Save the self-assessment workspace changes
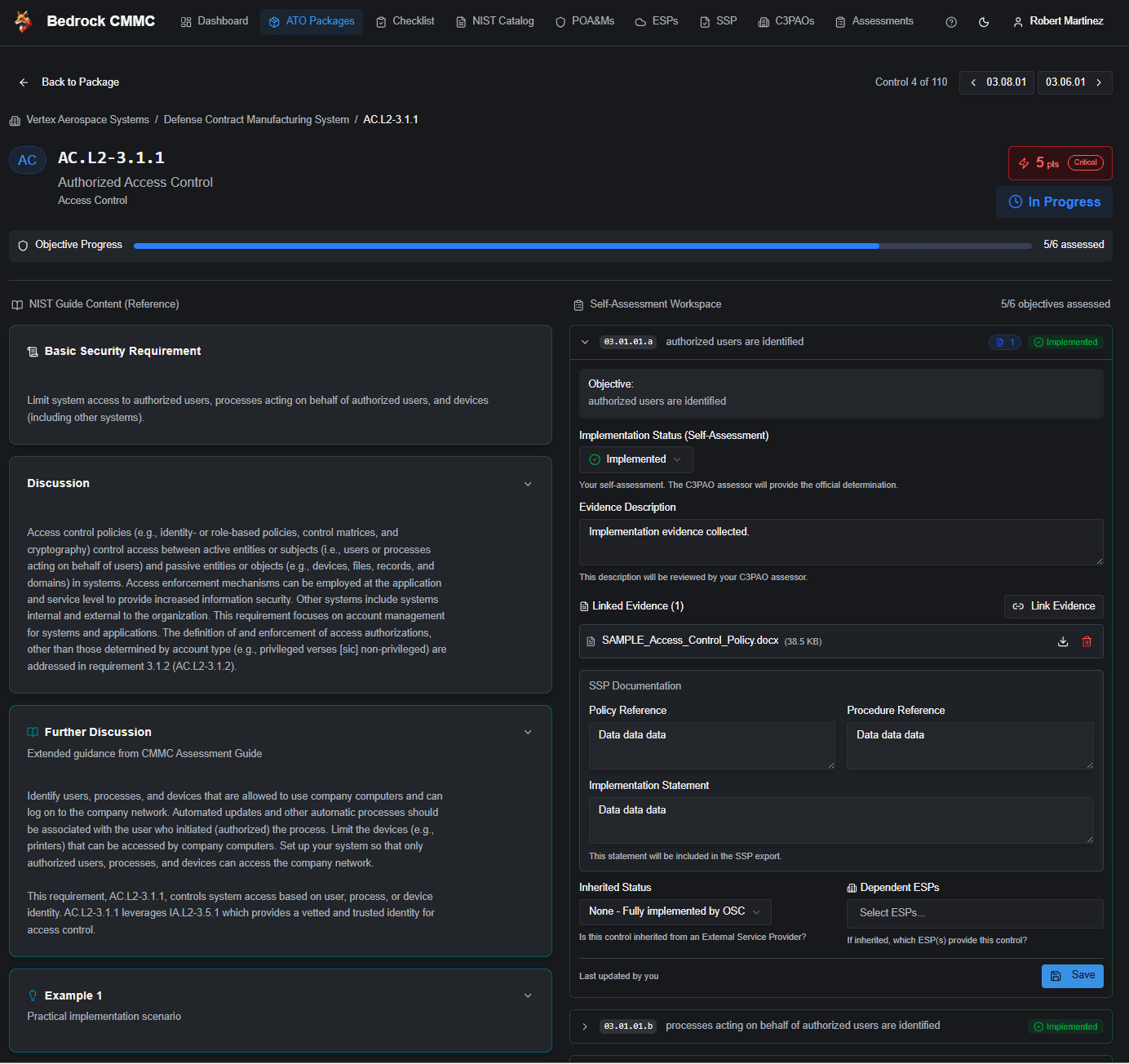The width and height of the screenshot is (1129, 1064). [1072, 975]
